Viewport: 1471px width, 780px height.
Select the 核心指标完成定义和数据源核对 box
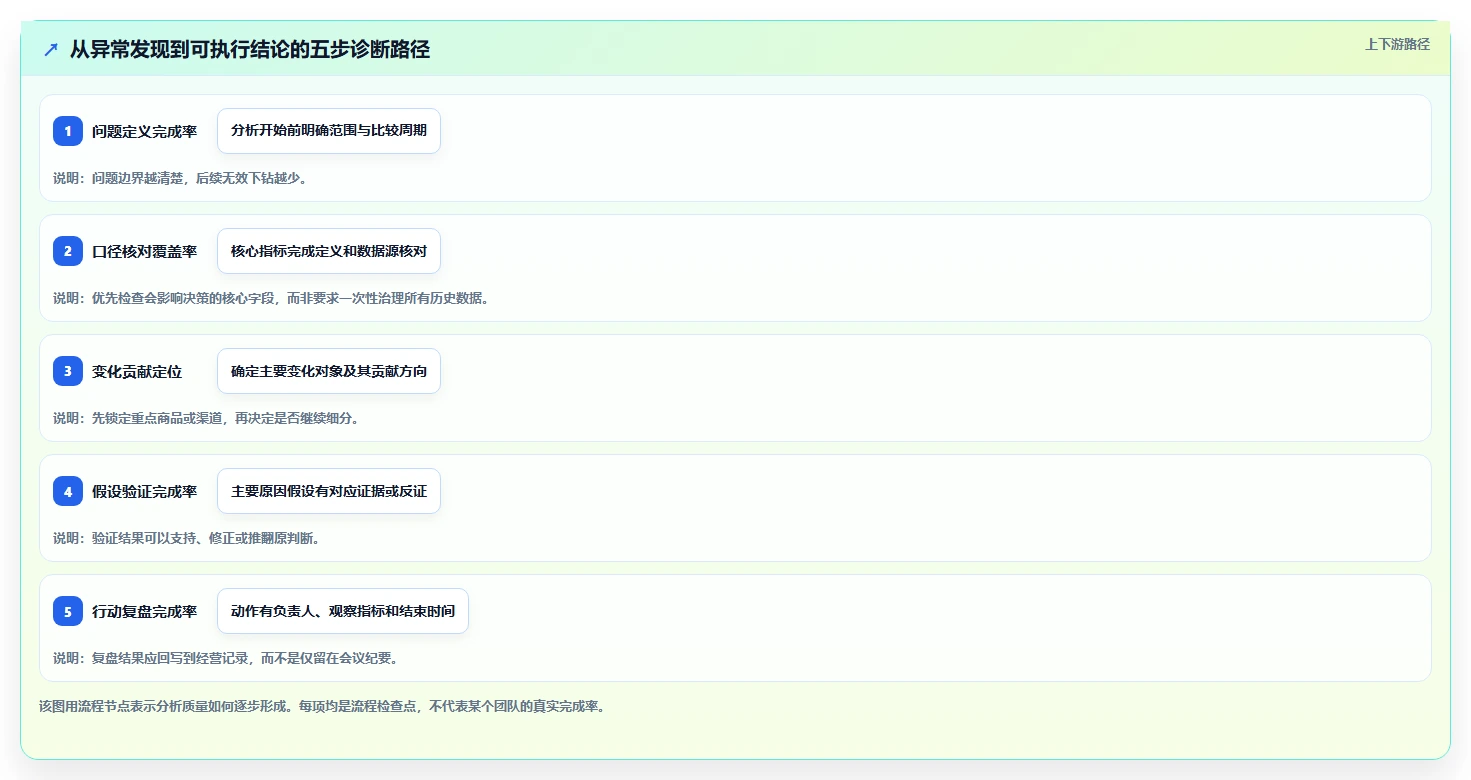point(329,251)
